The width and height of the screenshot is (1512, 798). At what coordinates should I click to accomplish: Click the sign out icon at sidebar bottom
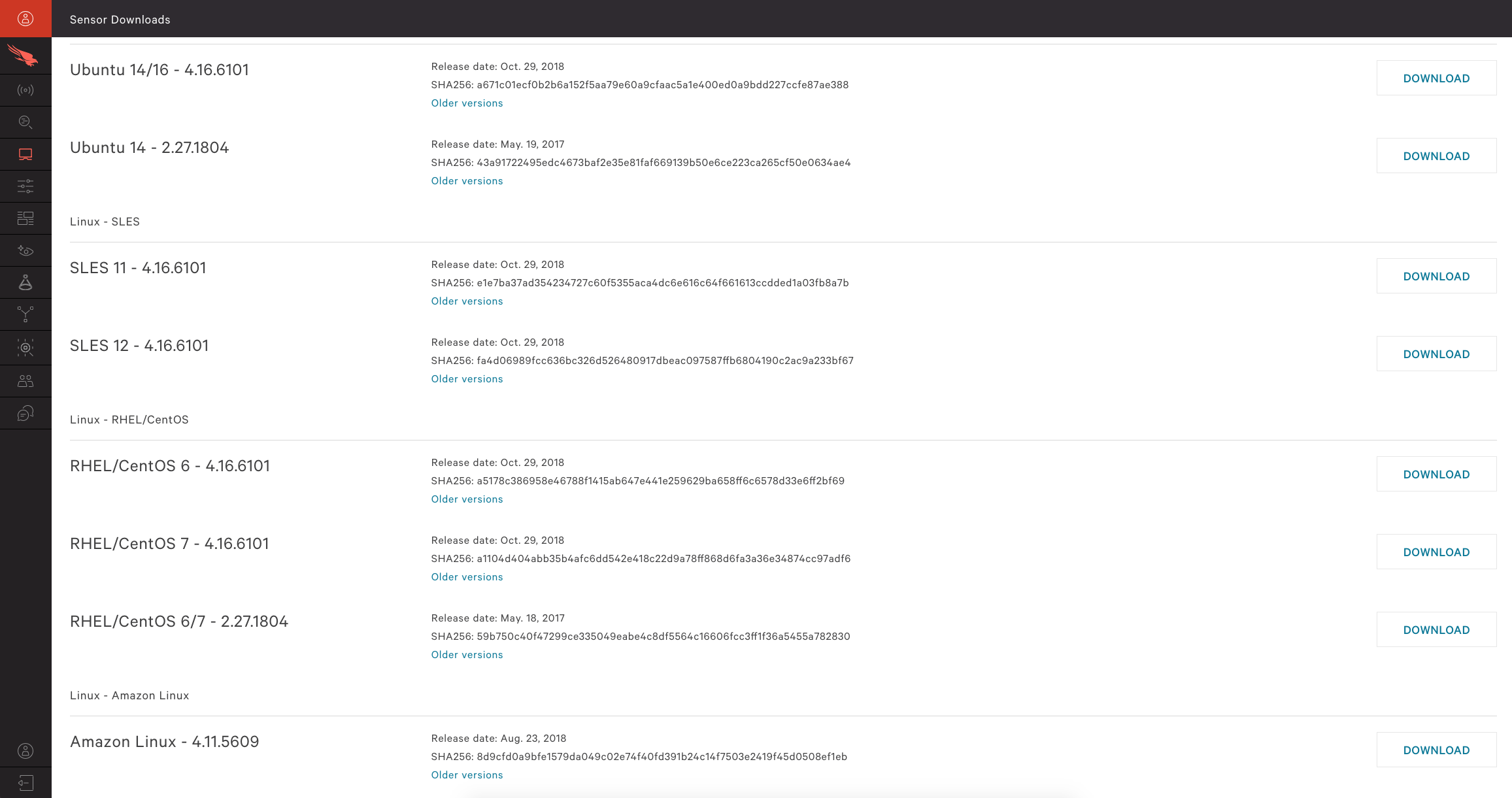[x=25, y=783]
